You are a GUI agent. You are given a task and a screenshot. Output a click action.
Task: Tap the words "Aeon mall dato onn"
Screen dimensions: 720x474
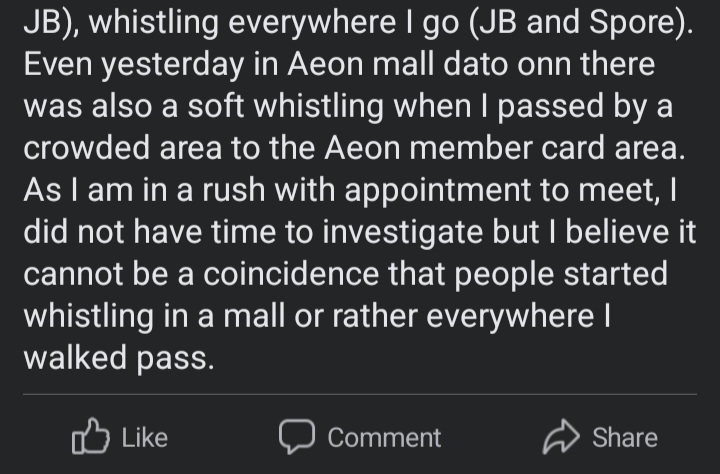(429, 64)
